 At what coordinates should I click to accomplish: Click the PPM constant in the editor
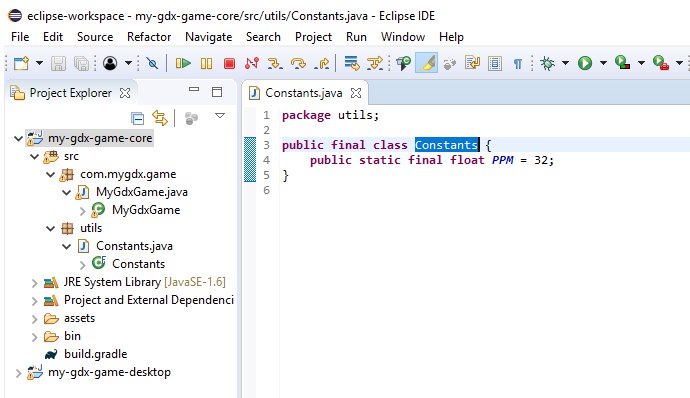pos(503,160)
